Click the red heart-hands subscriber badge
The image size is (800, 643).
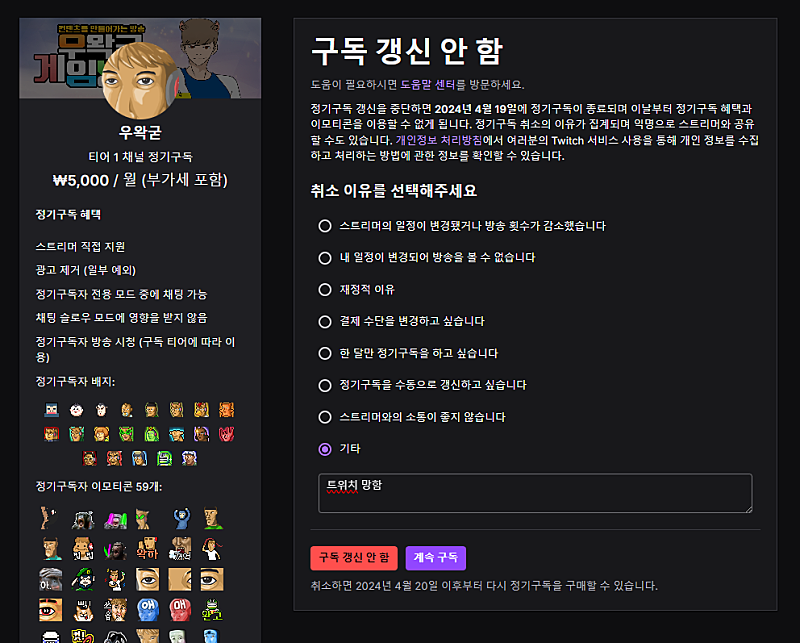(226, 434)
